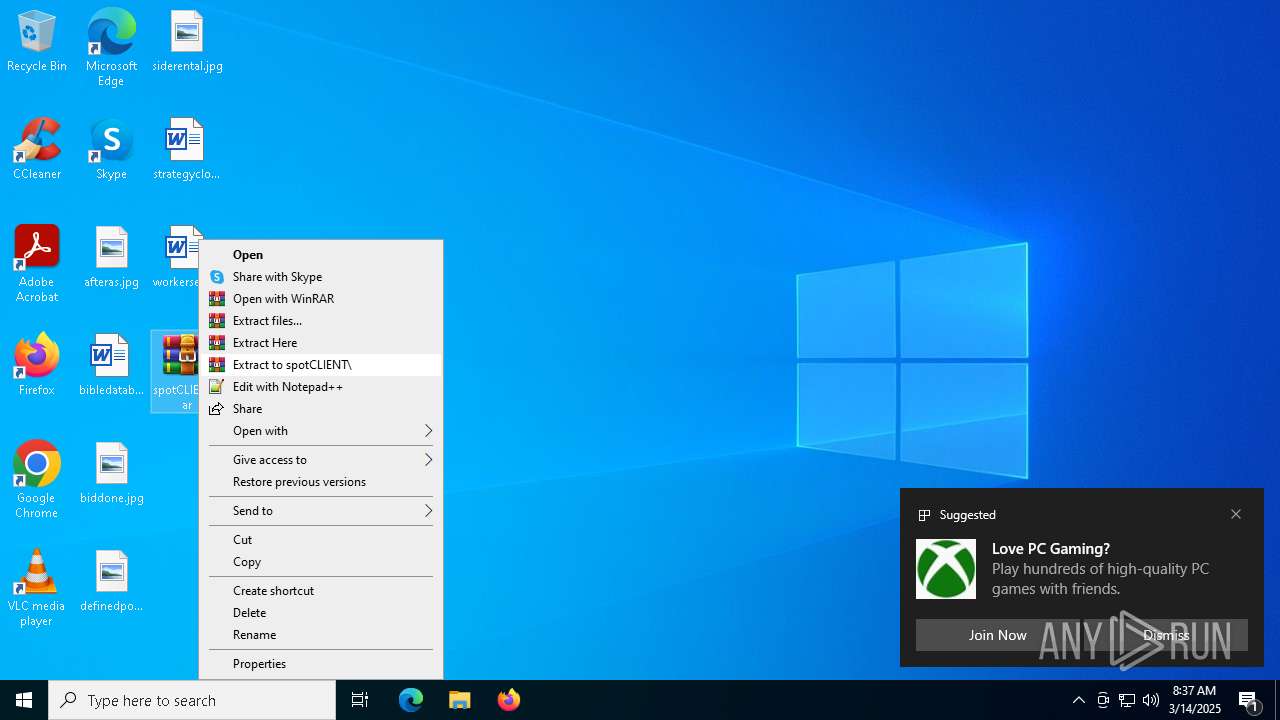Choose Extract files... option
1280x720 pixels.
[321, 321]
